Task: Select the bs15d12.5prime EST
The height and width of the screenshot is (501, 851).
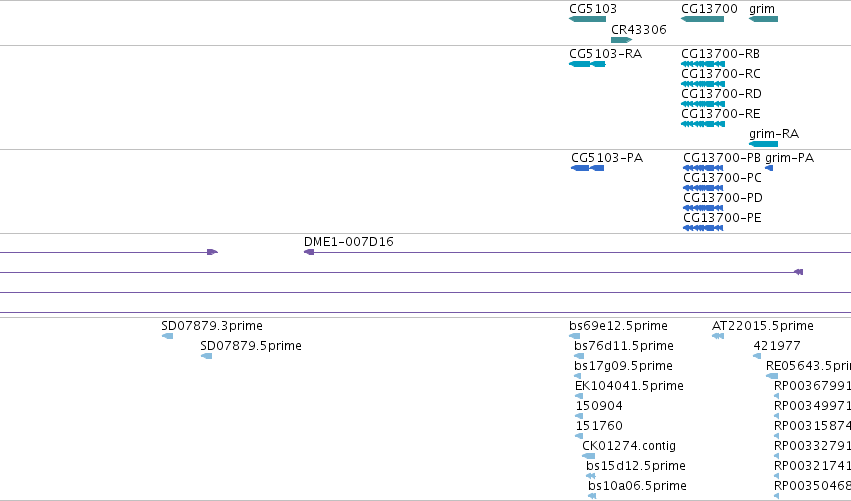Action: [x=636, y=466]
